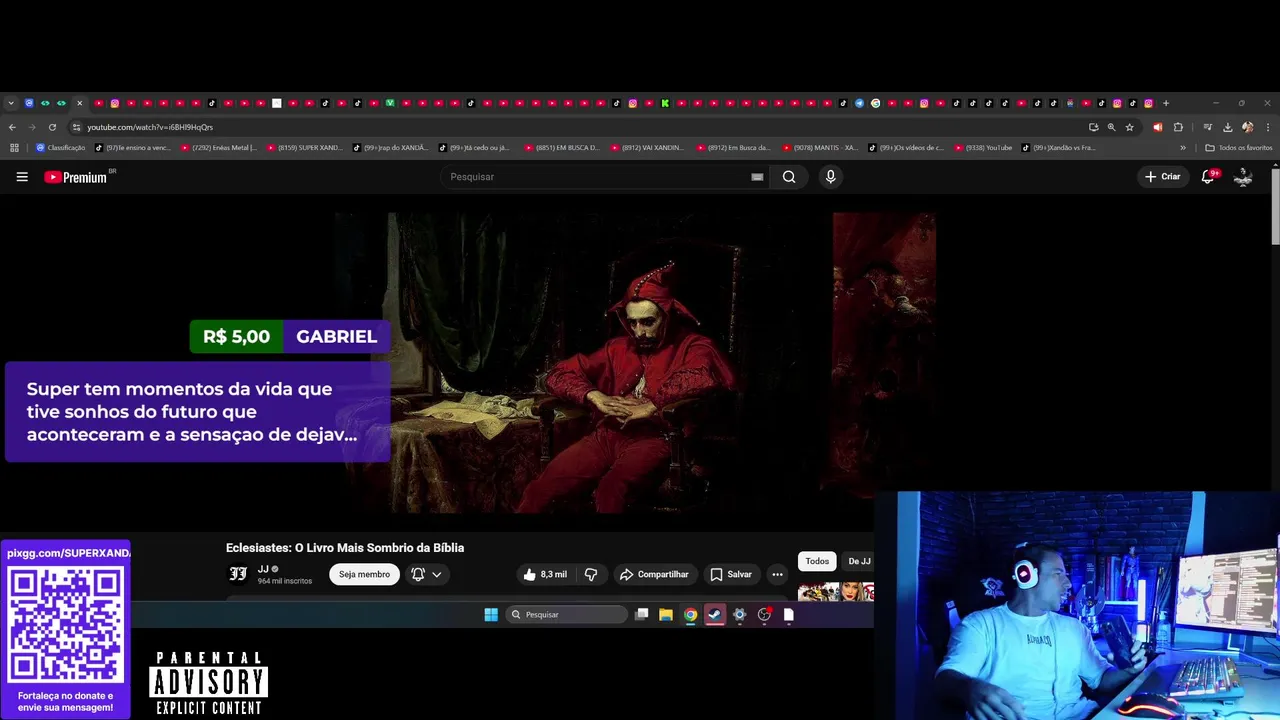Go back in the browser

coord(12,127)
